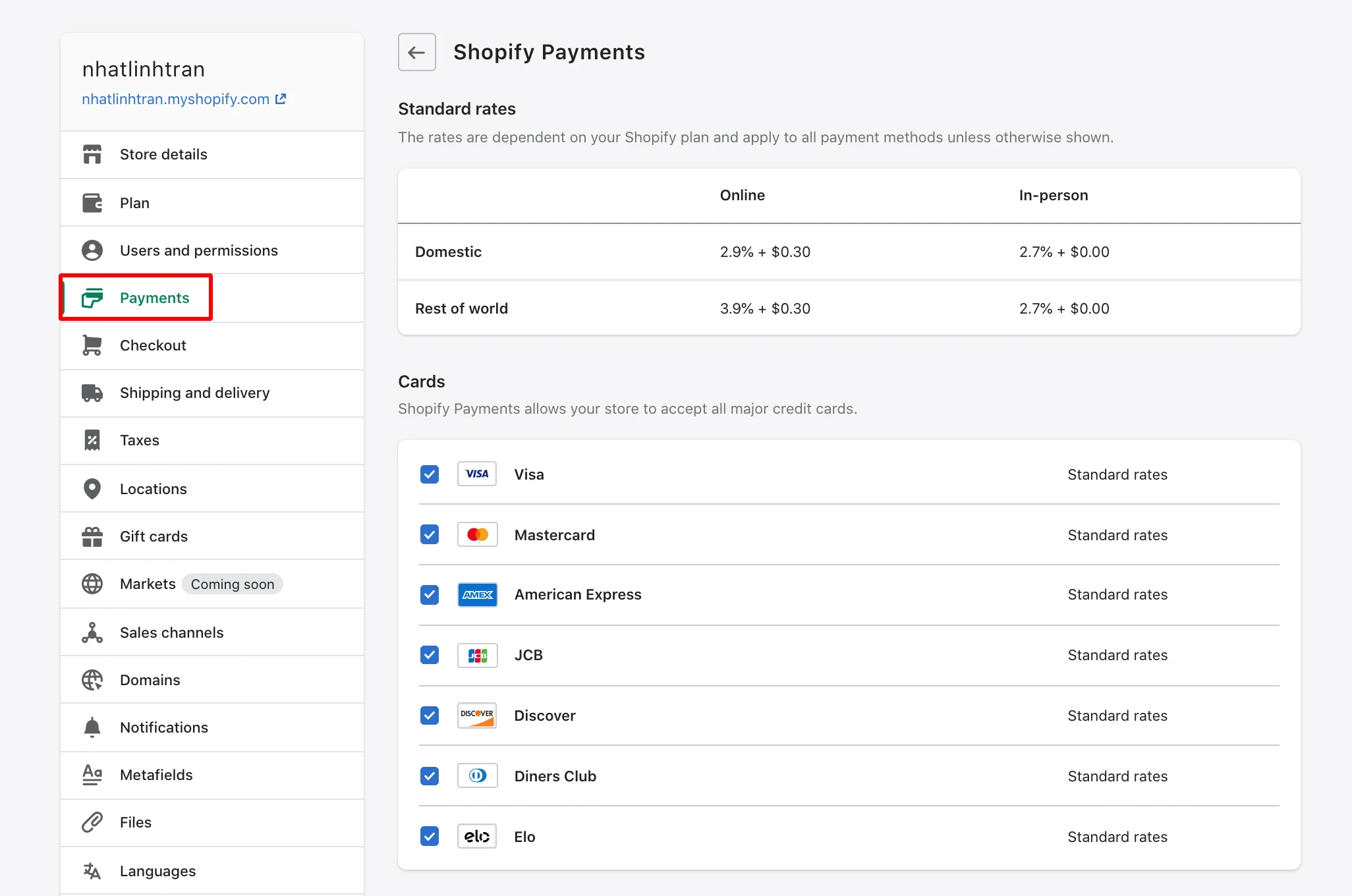The width and height of the screenshot is (1352, 896).
Task: Click the Shopify Payments page heading
Action: [x=549, y=52]
